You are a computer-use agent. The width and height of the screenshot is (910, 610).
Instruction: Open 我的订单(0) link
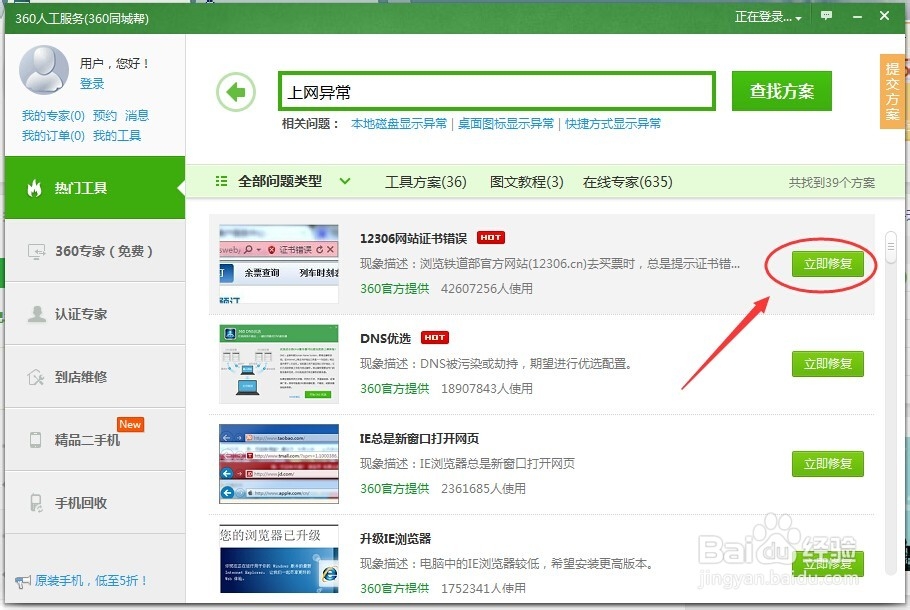(x=53, y=136)
